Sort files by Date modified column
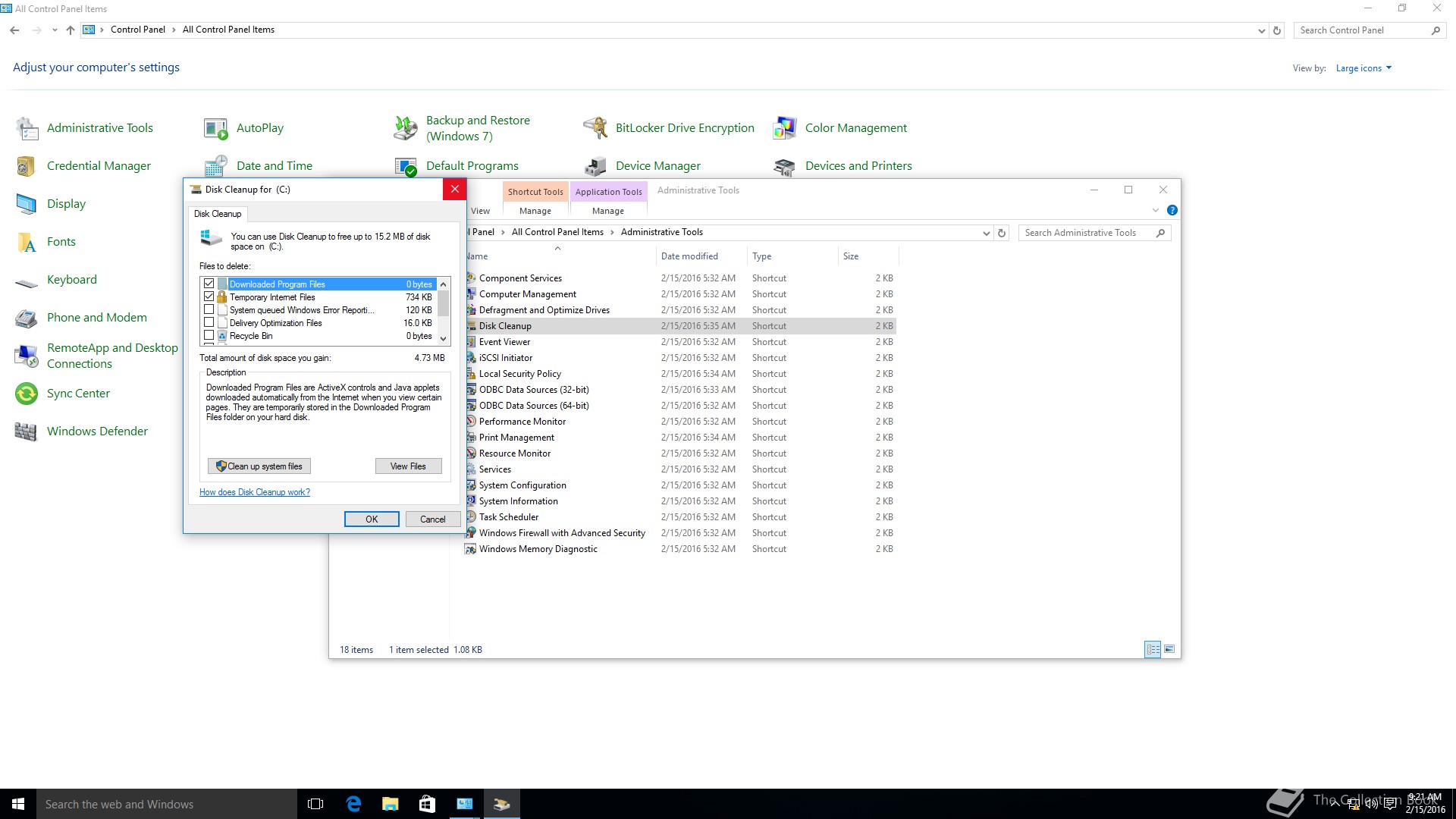The width and height of the screenshot is (1456, 819). (701, 256)
